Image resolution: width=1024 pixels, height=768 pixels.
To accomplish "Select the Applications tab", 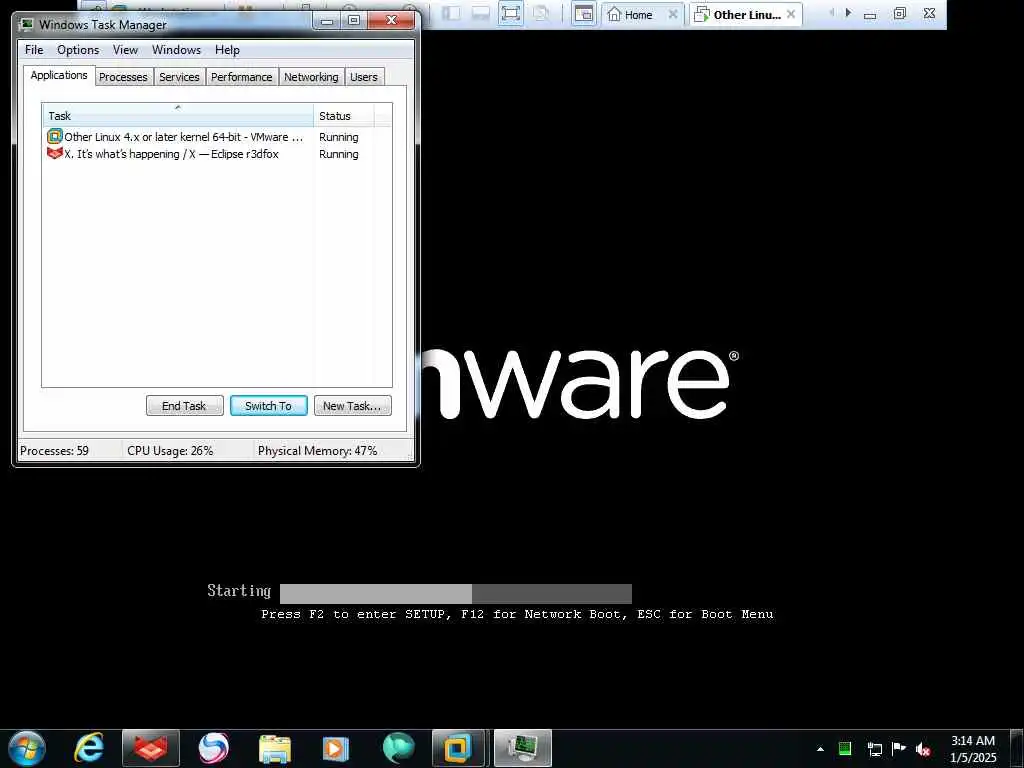I will click(x=59, y=75).
